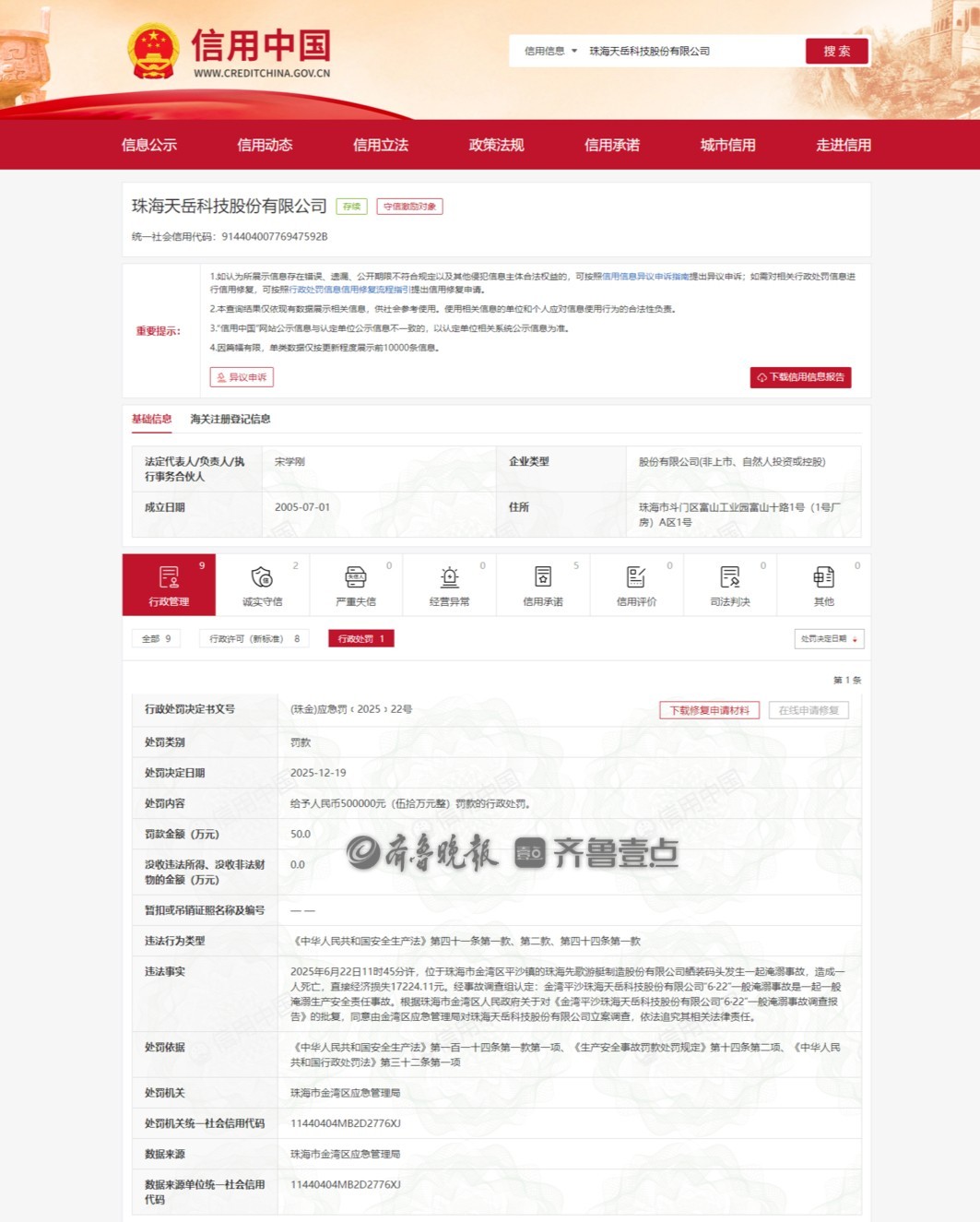Open 信用立法 in the navigation bar
This screenshot has width=980, height=1222.
coord(381,145)
